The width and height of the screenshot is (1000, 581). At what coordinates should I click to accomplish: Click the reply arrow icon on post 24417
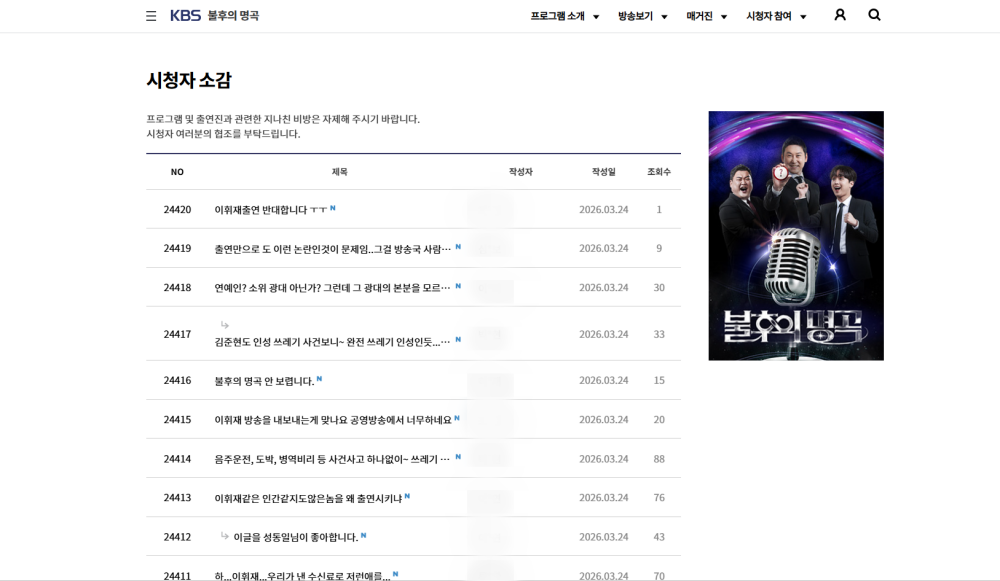point(222,323)
